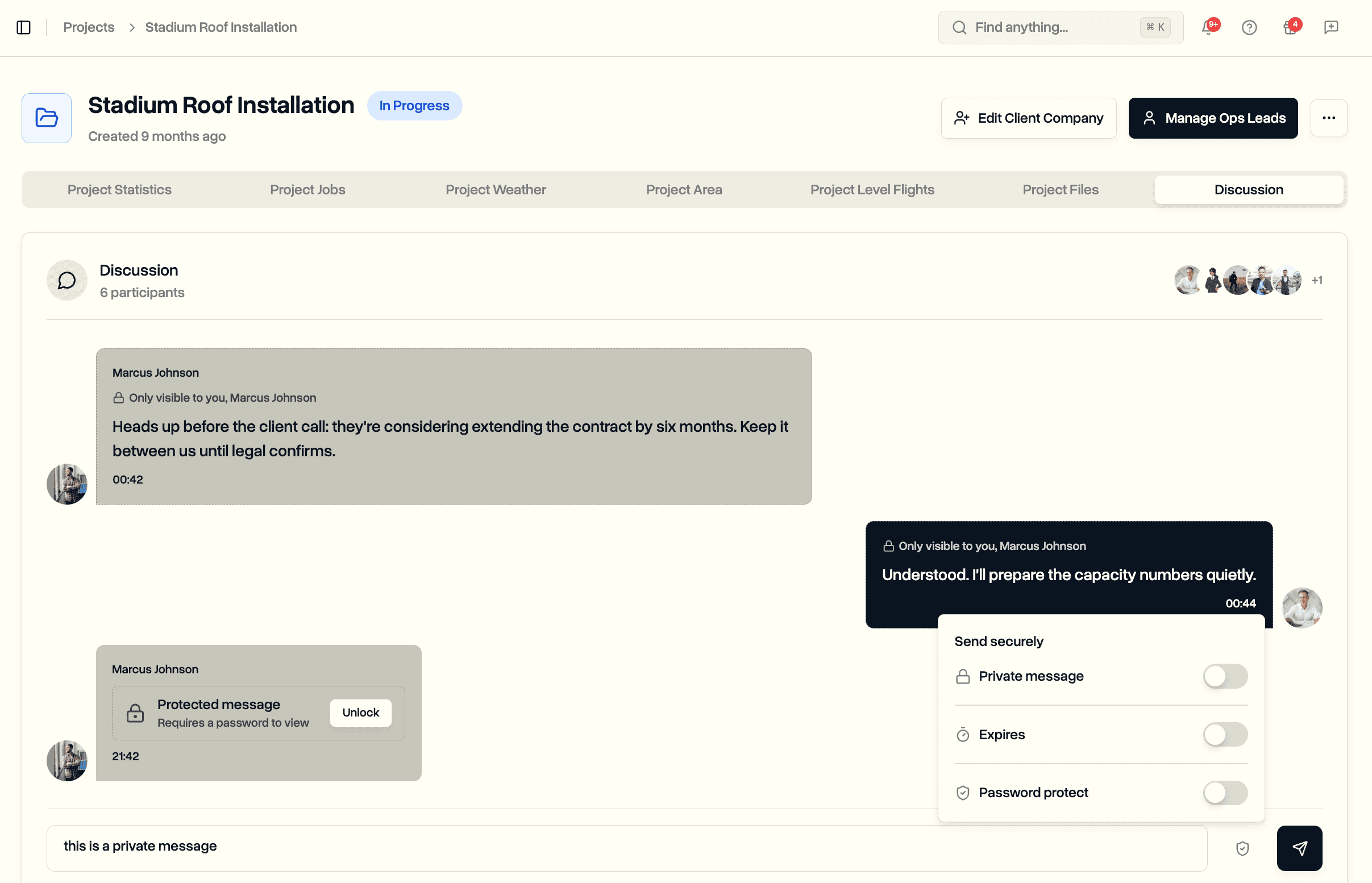Open the three-dots more options menu
This screenshot has height=883, width=1372.
pos(1328,118)
